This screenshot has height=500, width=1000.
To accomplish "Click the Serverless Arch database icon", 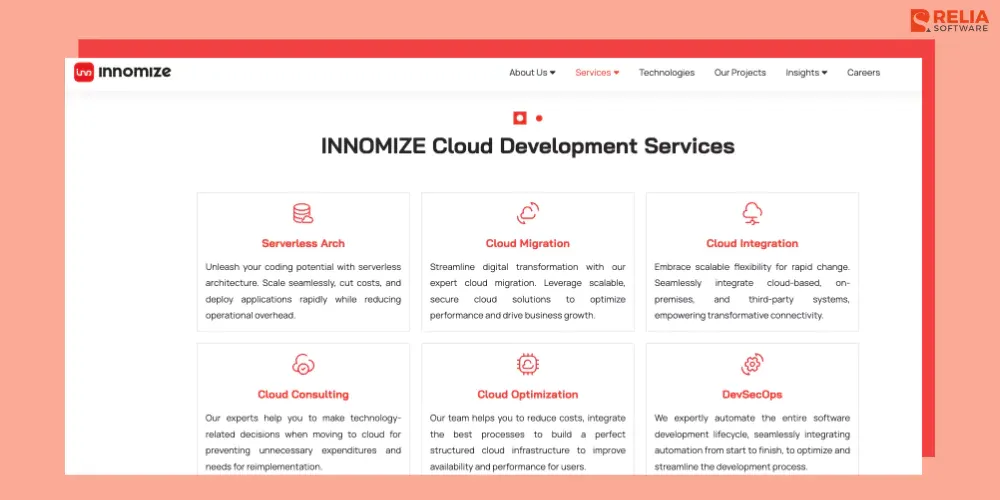I will point(303,213).
